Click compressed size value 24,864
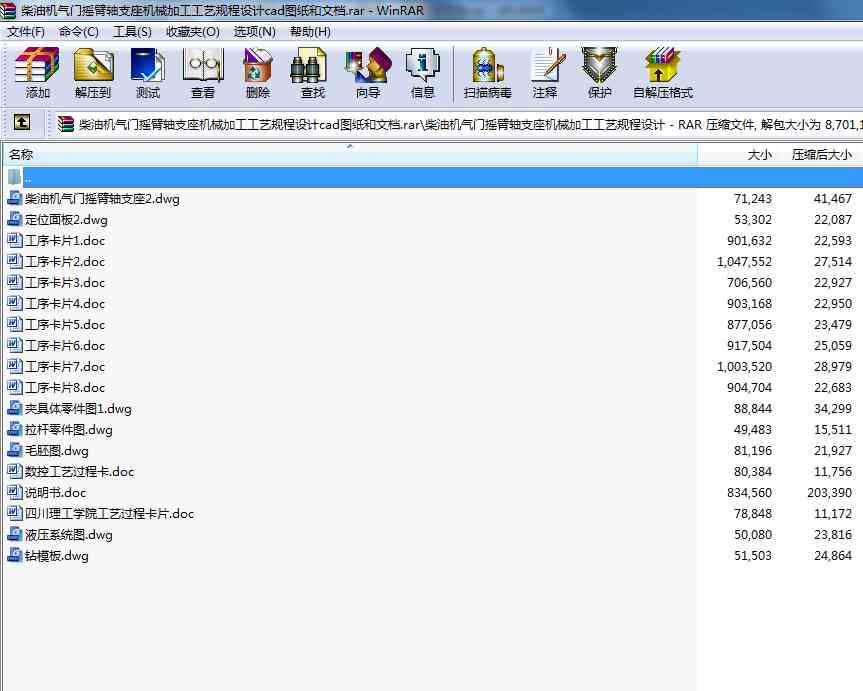The height and width of the screenshot is (691, 863). tap(833, 555)
